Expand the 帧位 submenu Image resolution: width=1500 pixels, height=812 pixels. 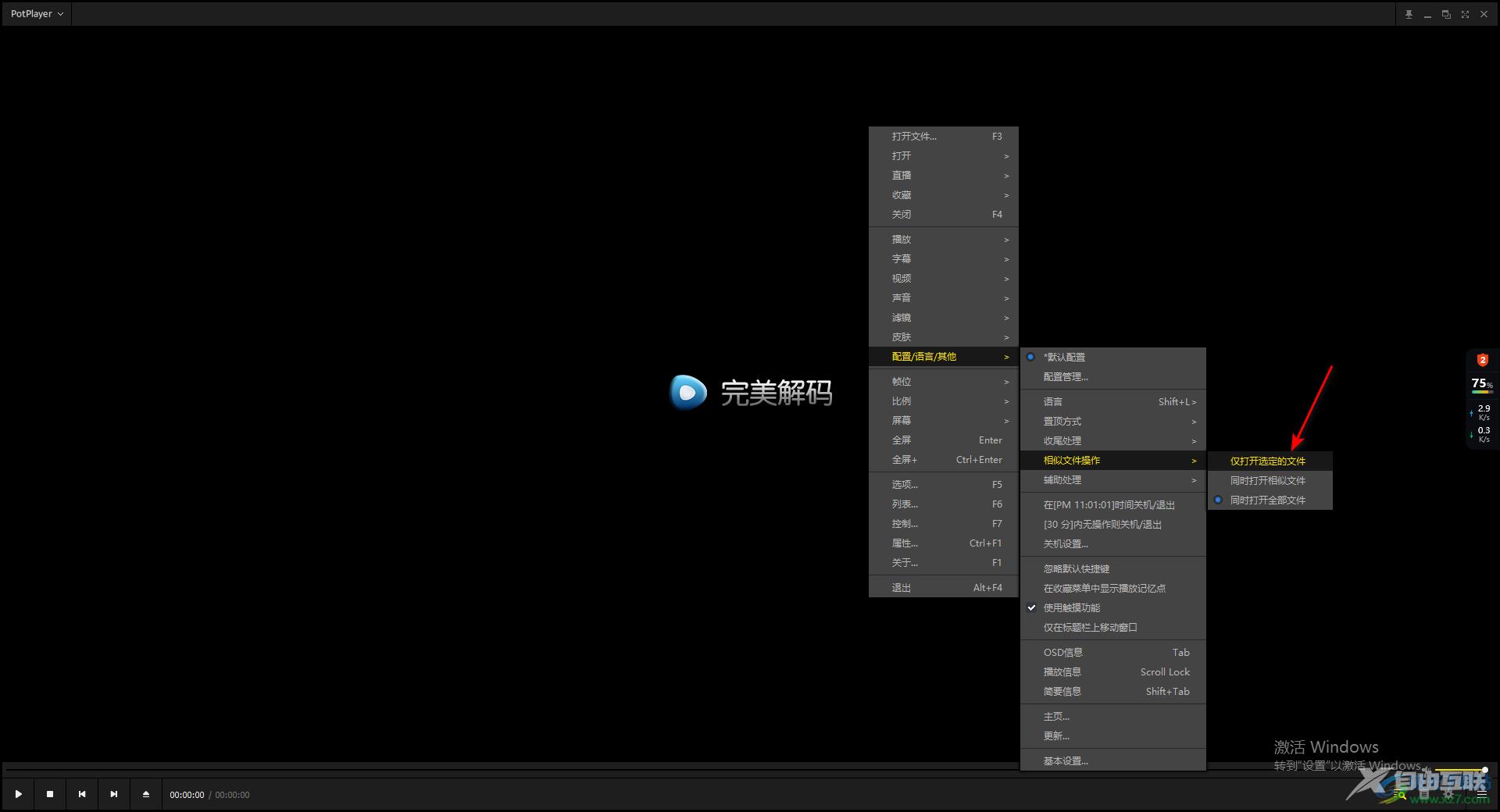point(944,381)
